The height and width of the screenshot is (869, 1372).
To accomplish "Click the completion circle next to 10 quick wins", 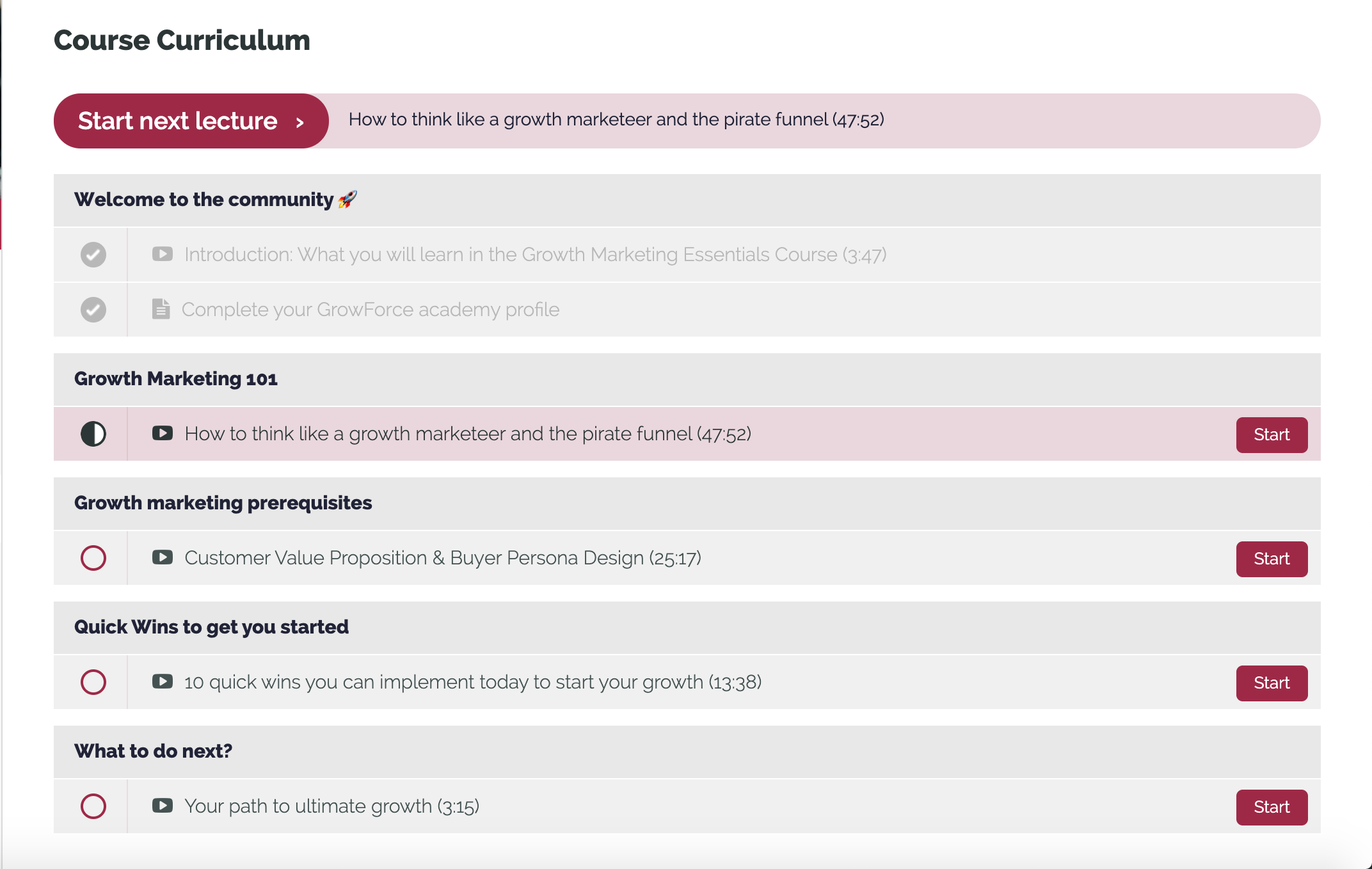I will (93, 682).
